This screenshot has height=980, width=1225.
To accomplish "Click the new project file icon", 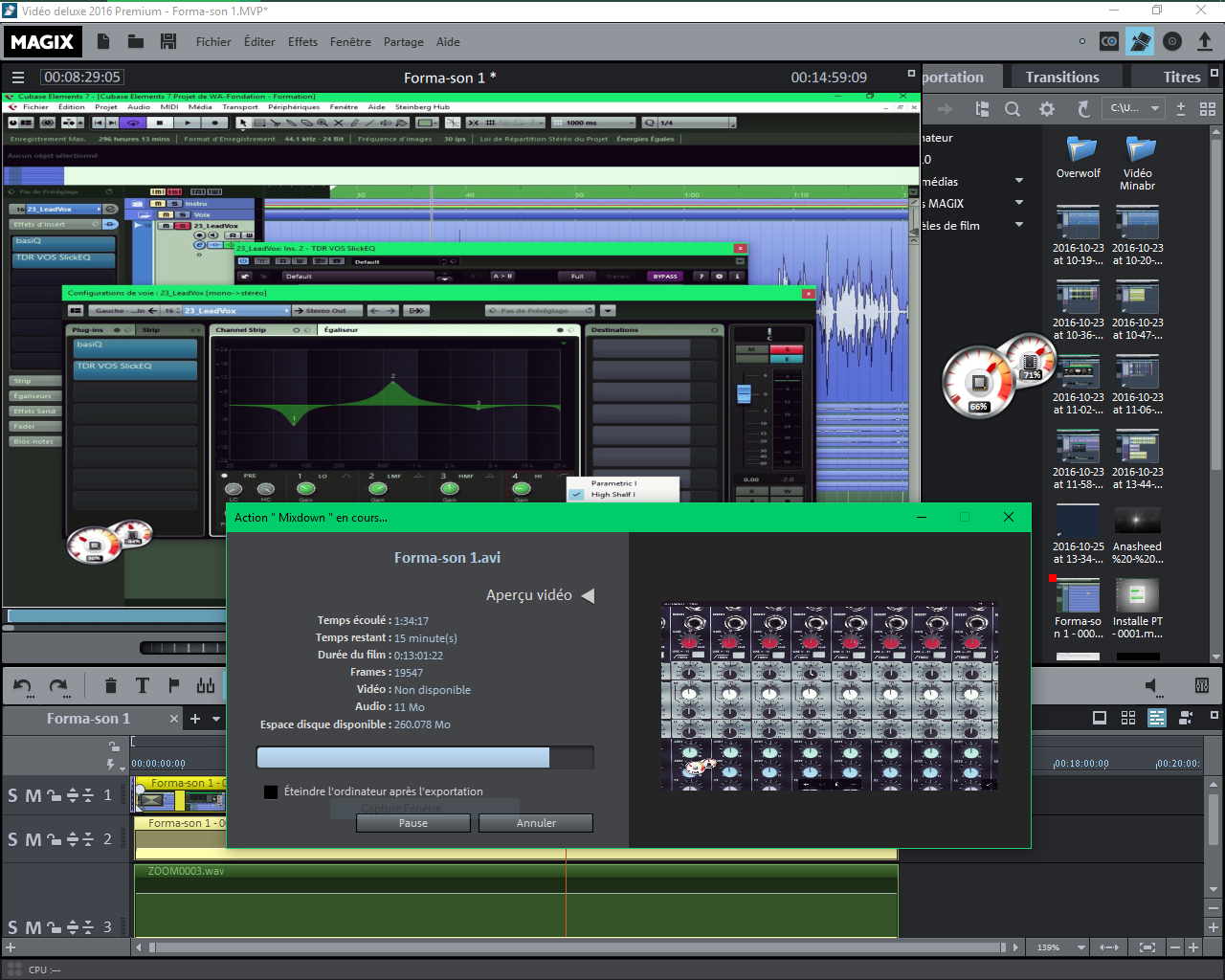I will (x=103, y=41).
